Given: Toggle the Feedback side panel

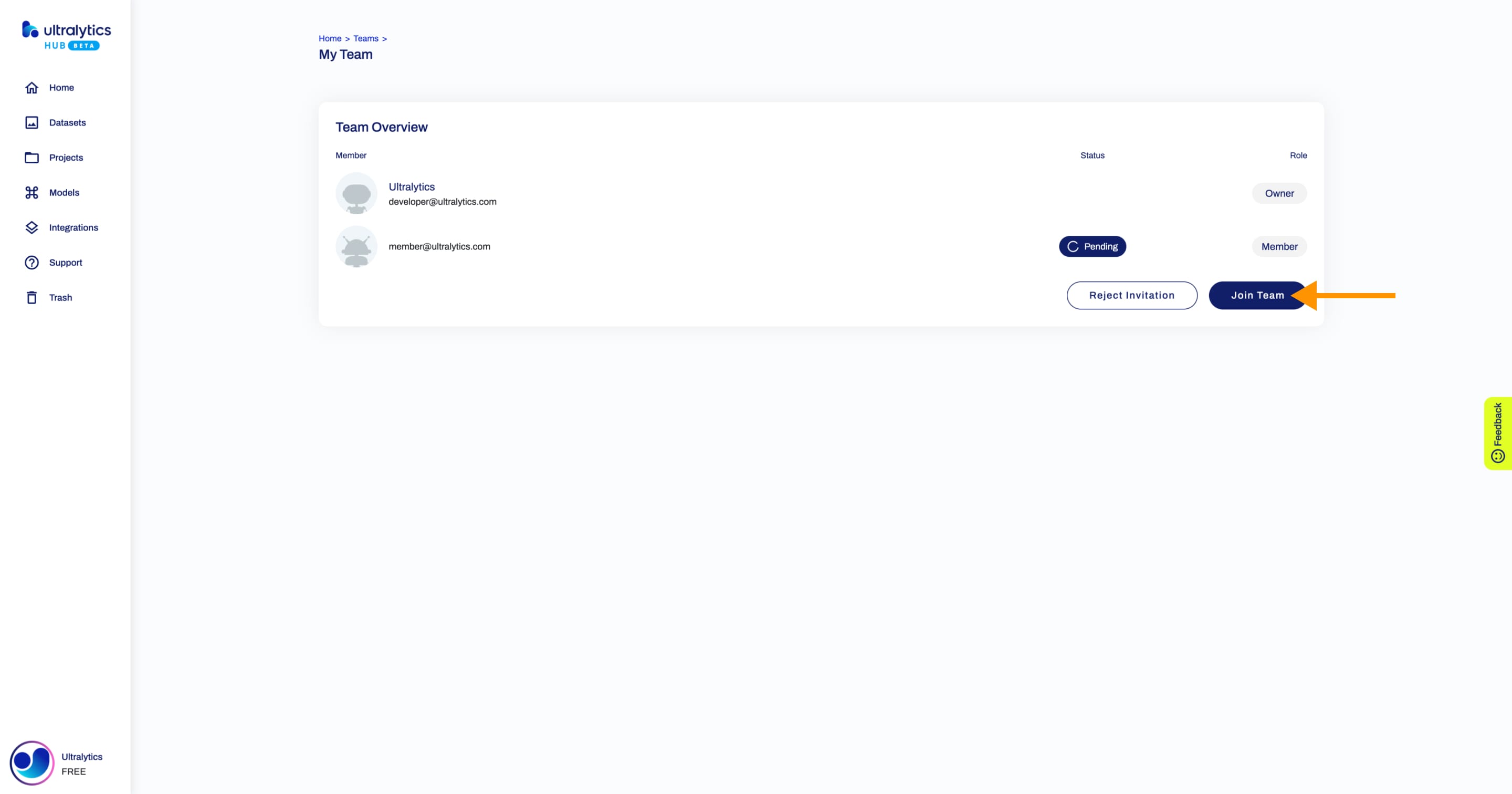Looking at the screenshot, I should tap(1498, 432).
